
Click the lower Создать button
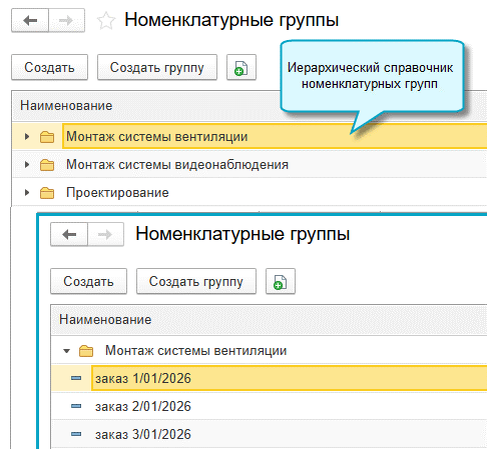(88, 281)
